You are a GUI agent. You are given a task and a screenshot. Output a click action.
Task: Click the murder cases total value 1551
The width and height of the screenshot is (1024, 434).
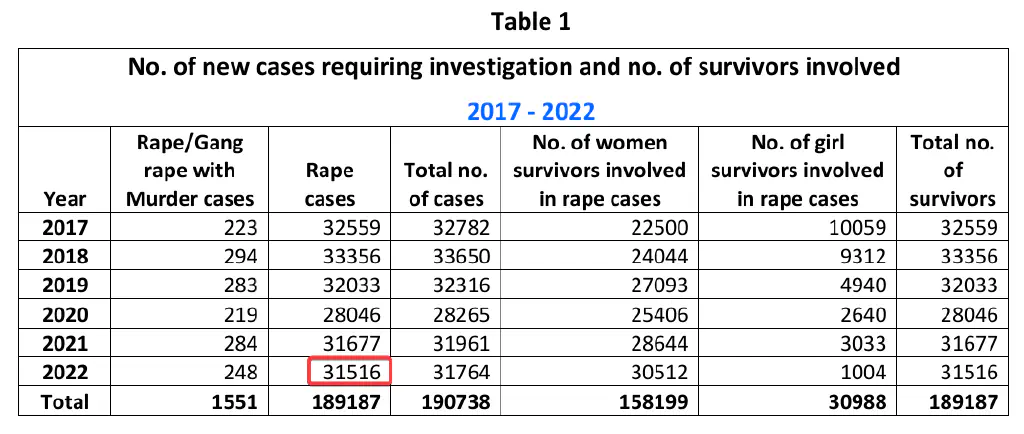[235, 402]
